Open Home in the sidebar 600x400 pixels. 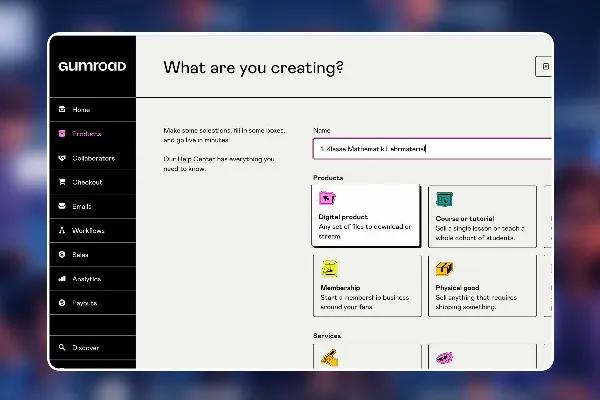pyautogui.click(x=93, y=109)
